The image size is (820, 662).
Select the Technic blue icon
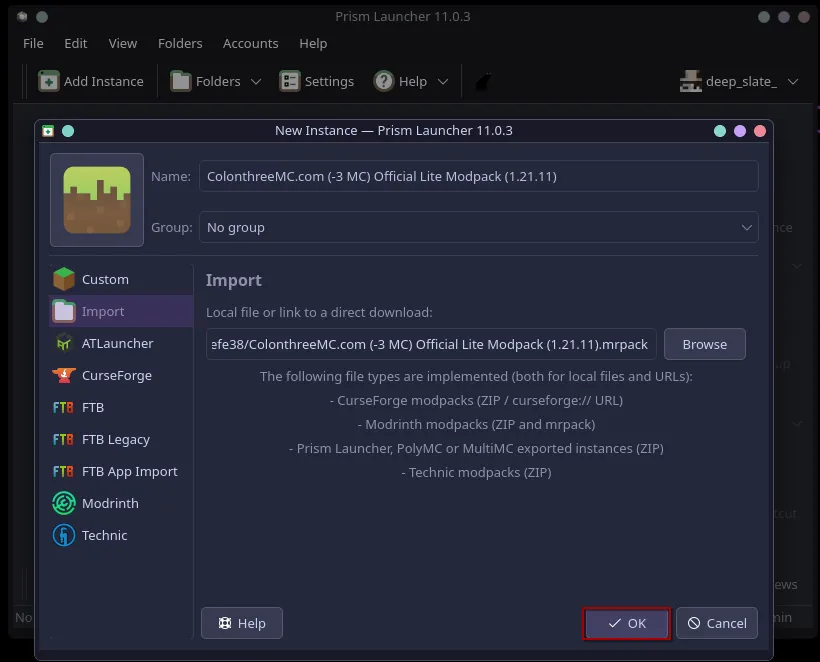[64, 535]
